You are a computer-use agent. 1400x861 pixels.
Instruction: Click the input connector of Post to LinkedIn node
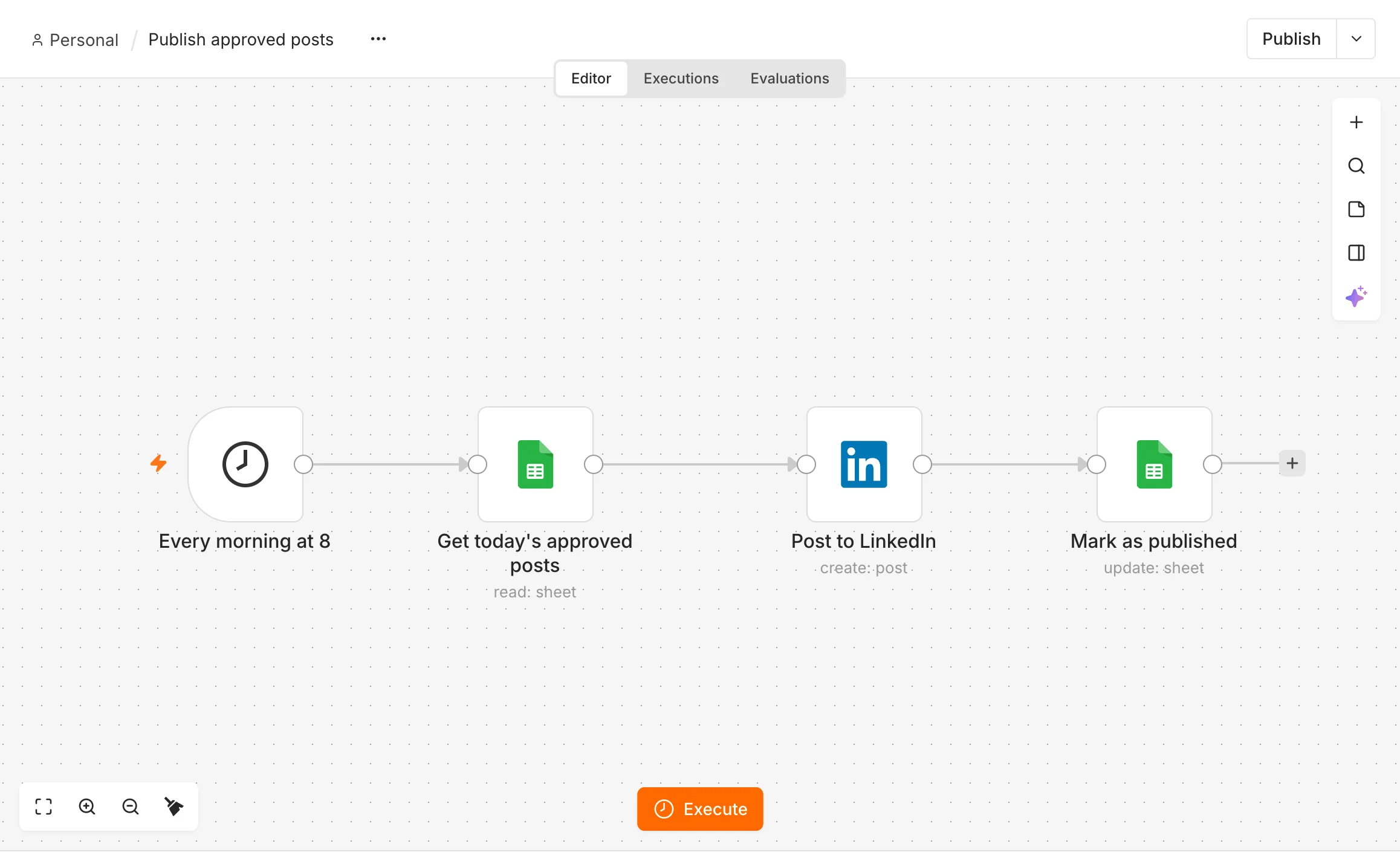click(806, 464)
